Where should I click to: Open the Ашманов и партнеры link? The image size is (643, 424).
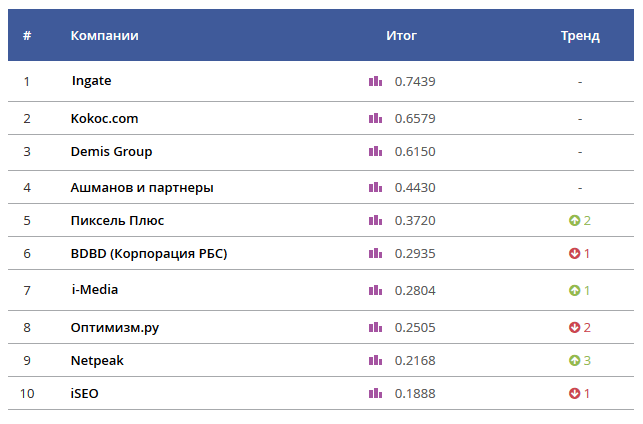(142, 188)
